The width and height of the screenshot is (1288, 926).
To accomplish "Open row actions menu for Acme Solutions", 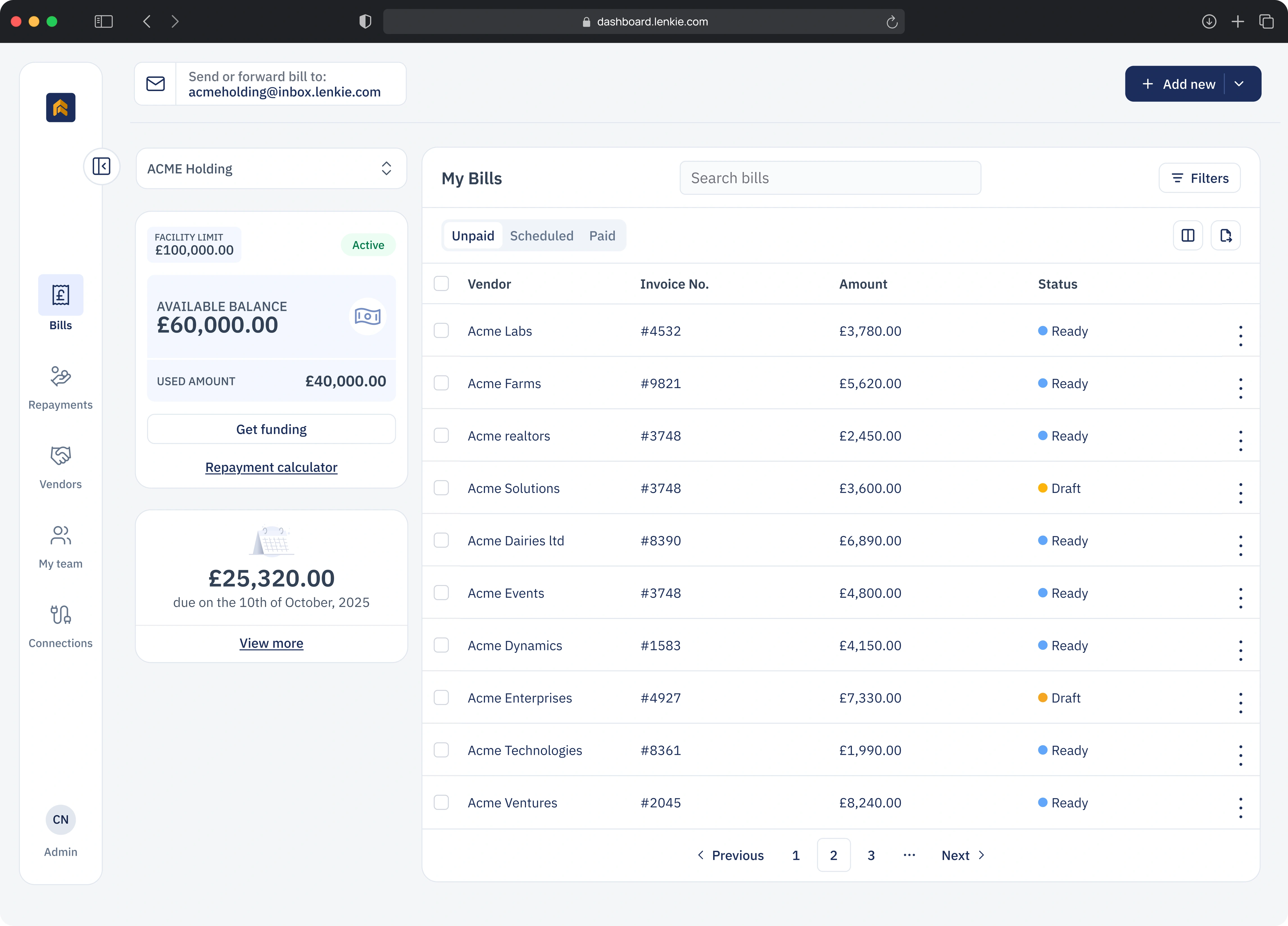I will (1240, 493).
